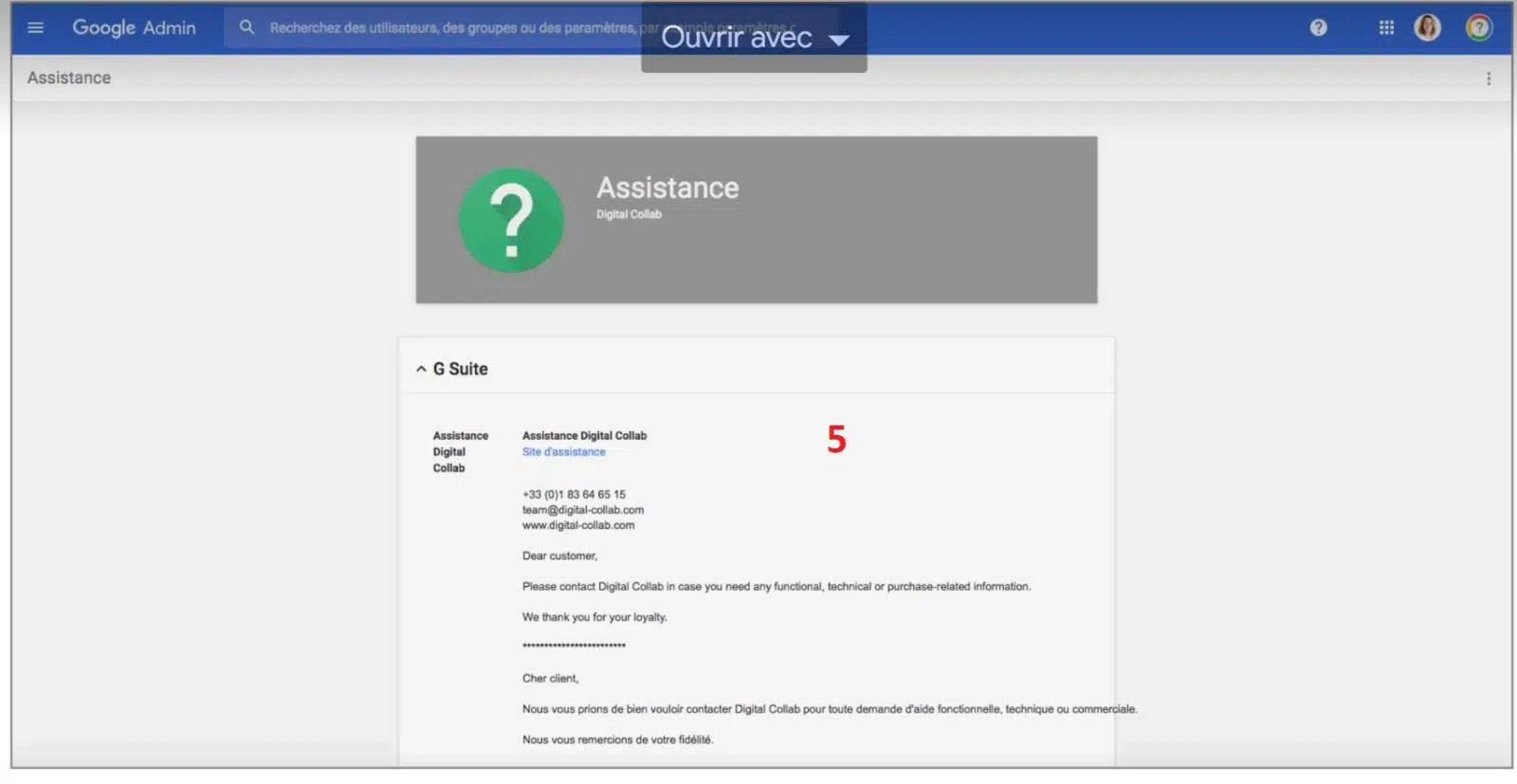Screen dimensions: 1517x784
Task: Open the Google apps grid
Action: [1386, 27]
